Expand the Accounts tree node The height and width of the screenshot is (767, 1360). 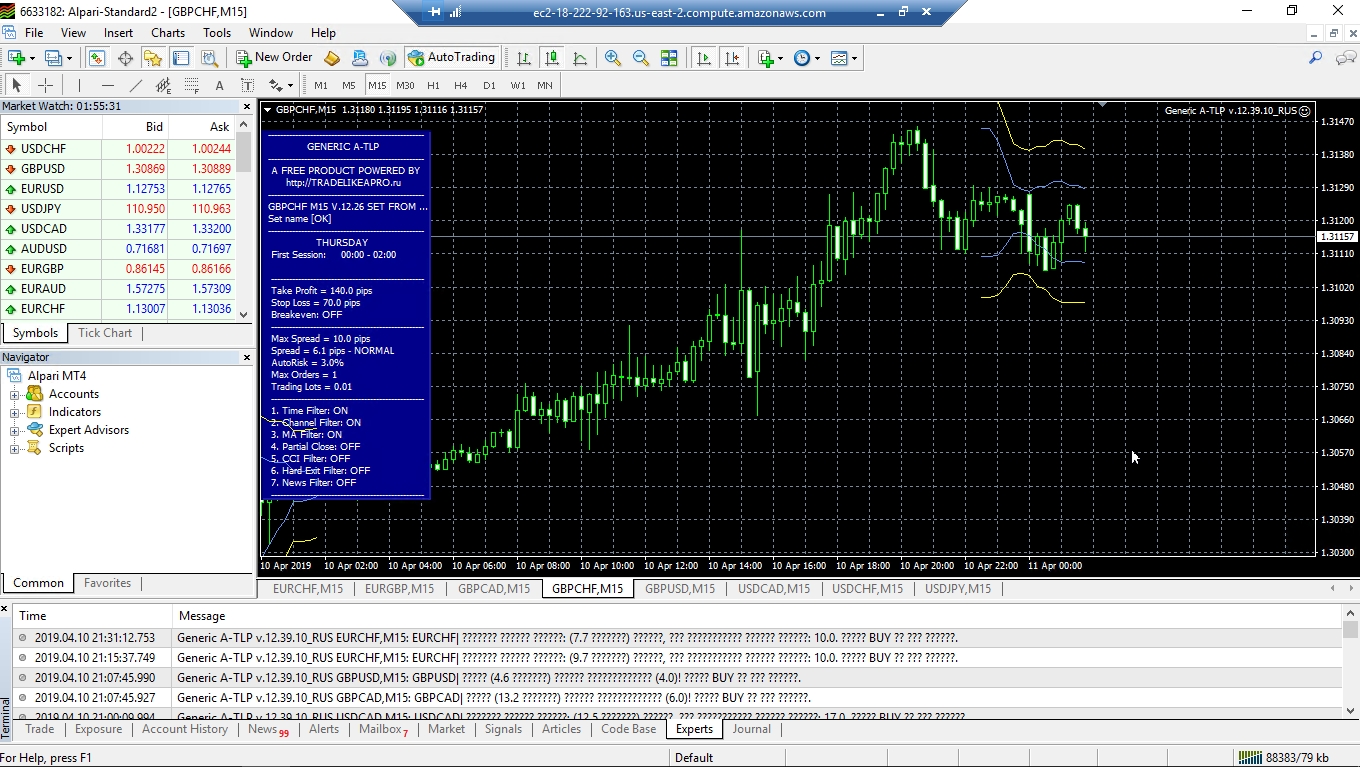(15, 394)
